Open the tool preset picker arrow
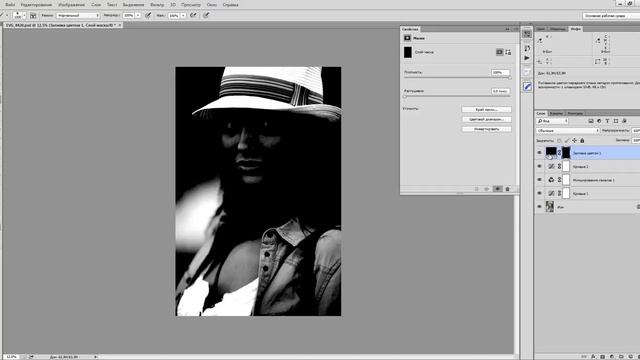Viewport: 640px width, 360px height. point(7,16)
